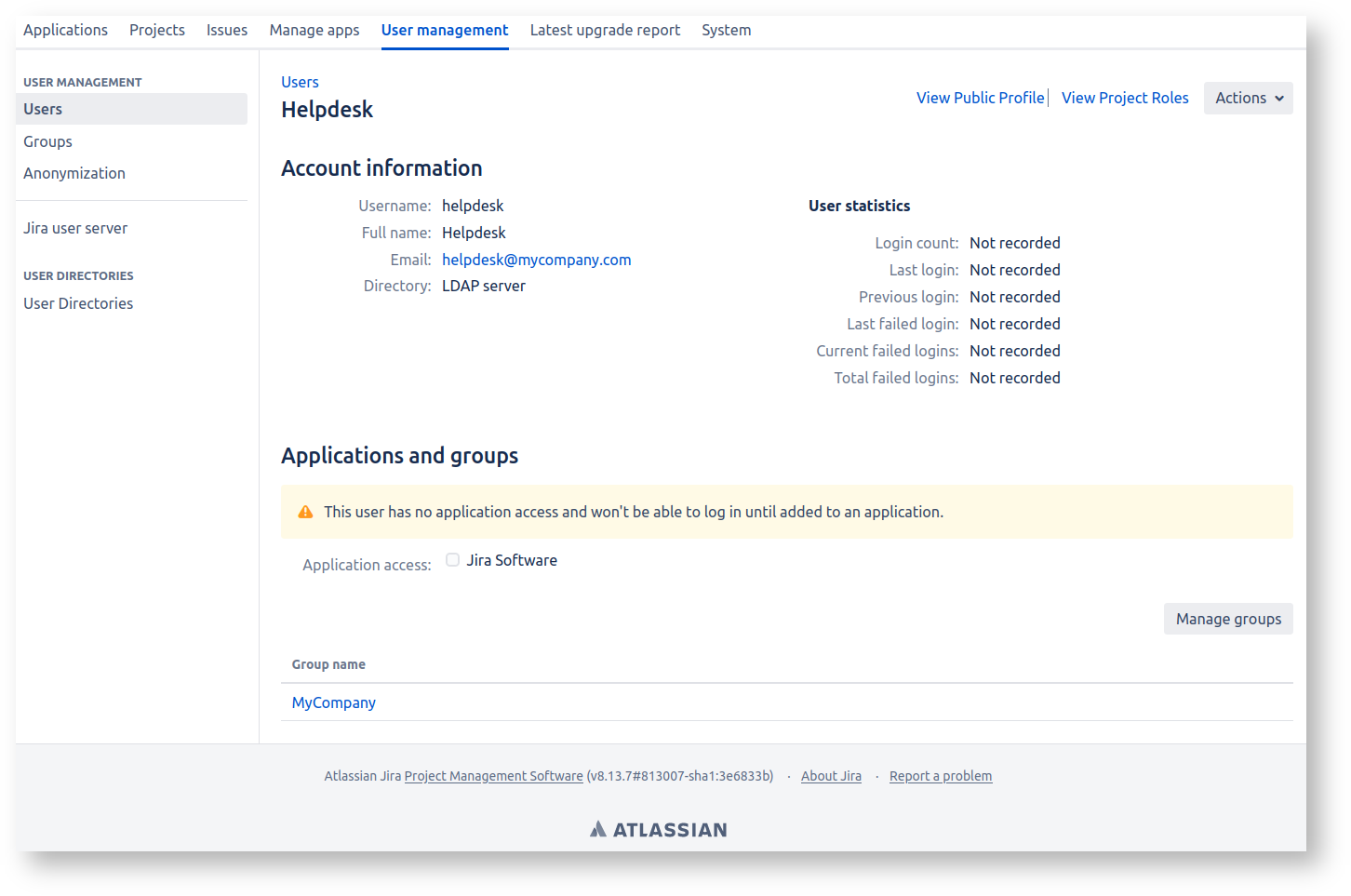Enable Jira Software application access checkbox
1351x896 pixels.
tap(452, 559)
